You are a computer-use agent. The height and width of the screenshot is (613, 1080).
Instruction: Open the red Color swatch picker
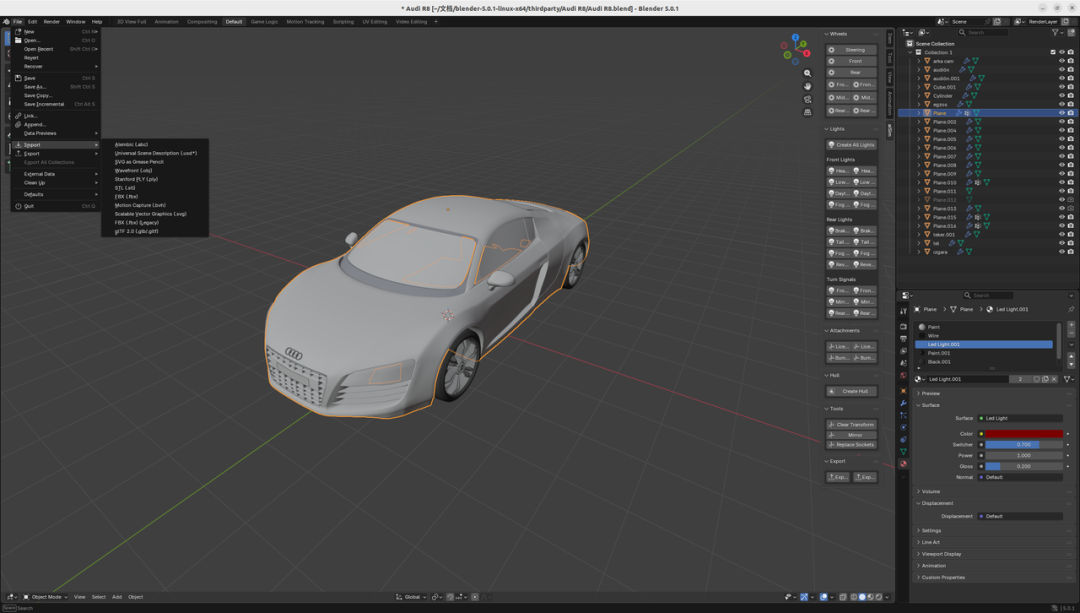pos(1024,434)
